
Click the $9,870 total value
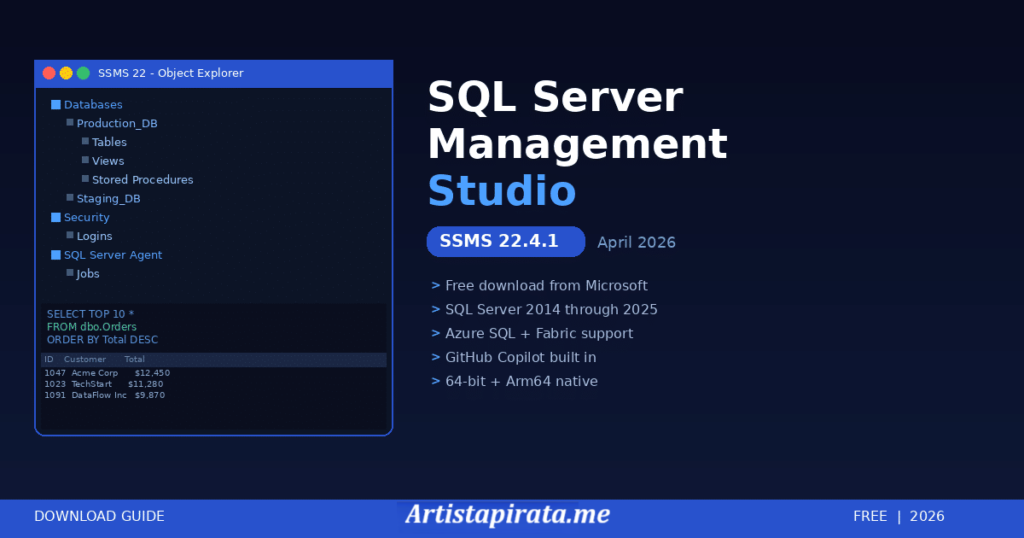click(x=150, y=395)
